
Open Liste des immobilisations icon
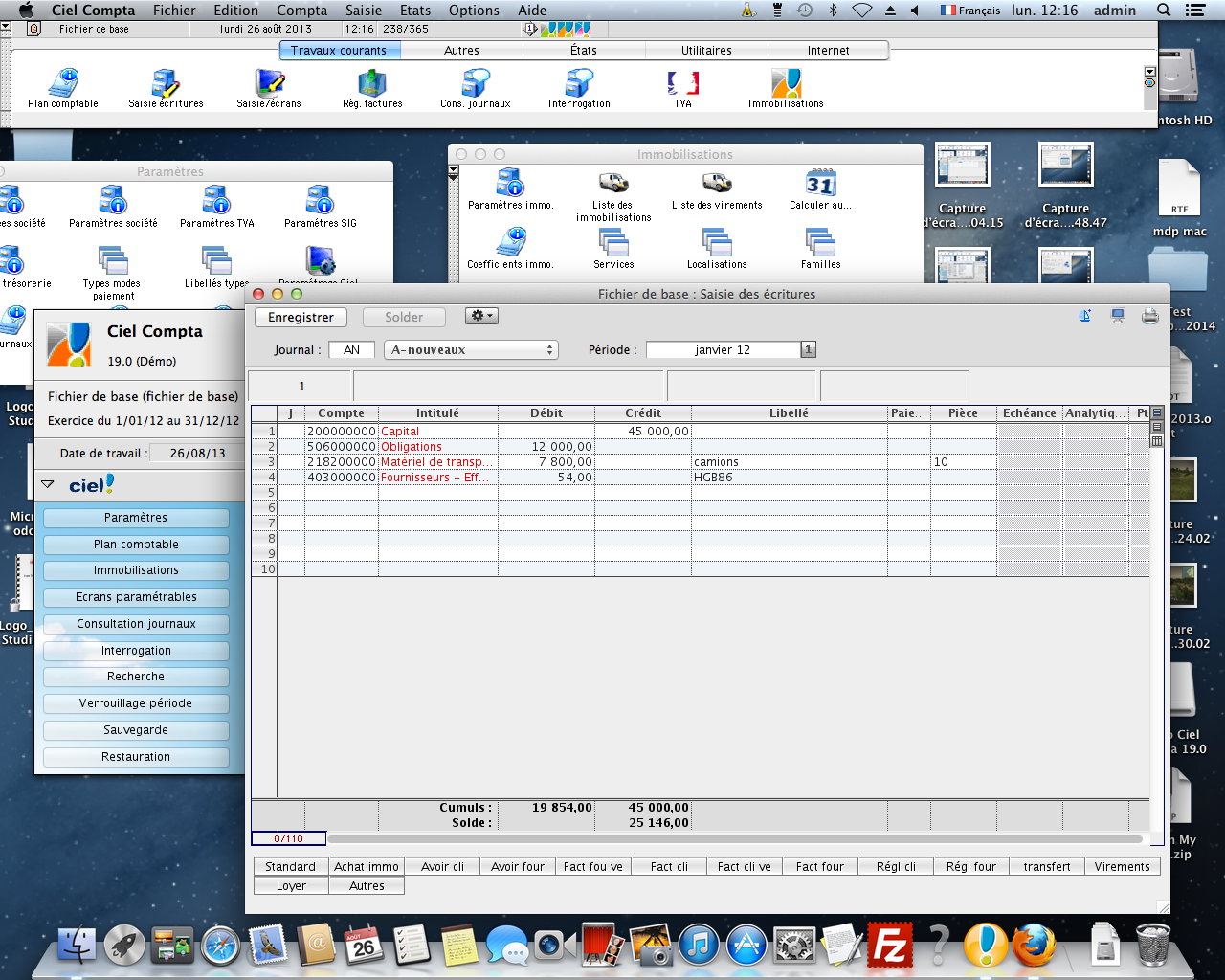(613, 183)
